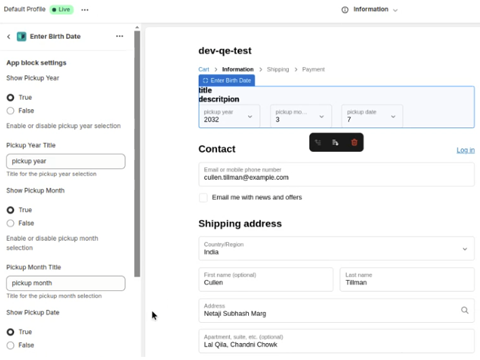Open the three-dot menu next to Live badge
The image size is (480, 360).
click(x=85, y=10)
